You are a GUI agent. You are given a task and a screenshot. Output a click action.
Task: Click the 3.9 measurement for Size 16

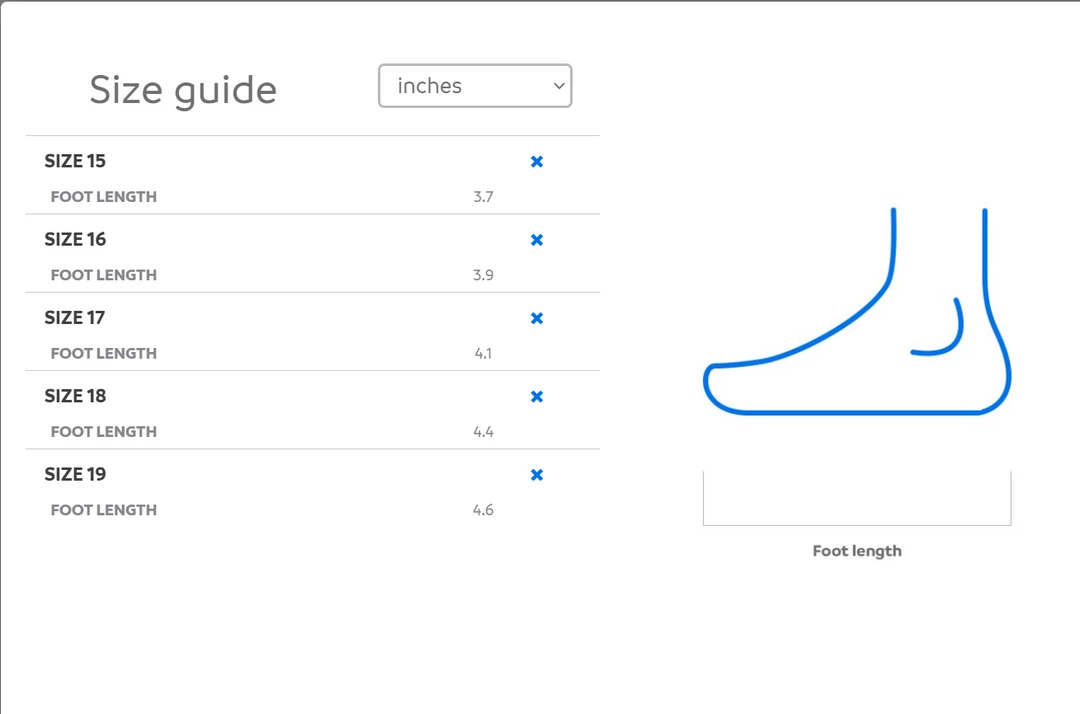click(483, 275)
